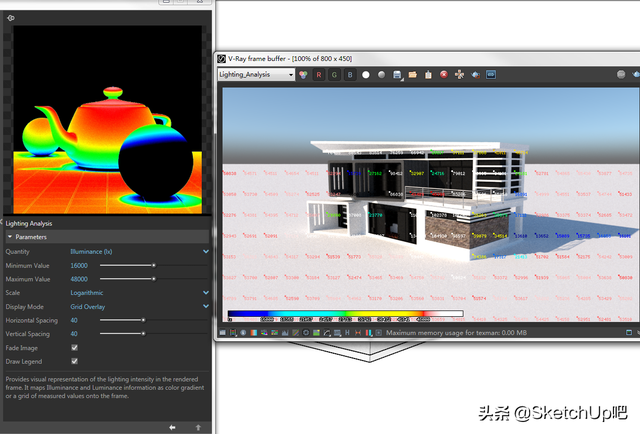The image size is (640, 434).
Task: Click the rendered house image
Action: [431, 204]
